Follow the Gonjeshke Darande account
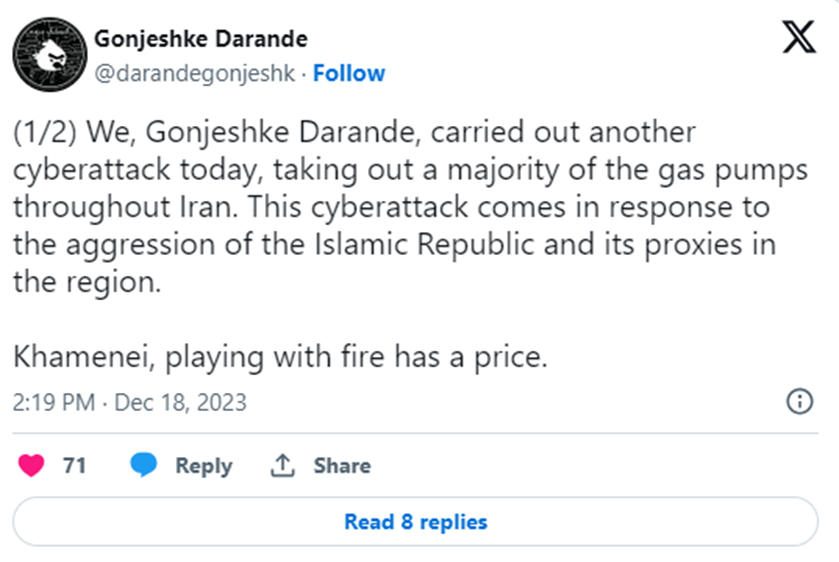This screenshot has height=562, width=839. pyautogui.click(x=349, y=73)
